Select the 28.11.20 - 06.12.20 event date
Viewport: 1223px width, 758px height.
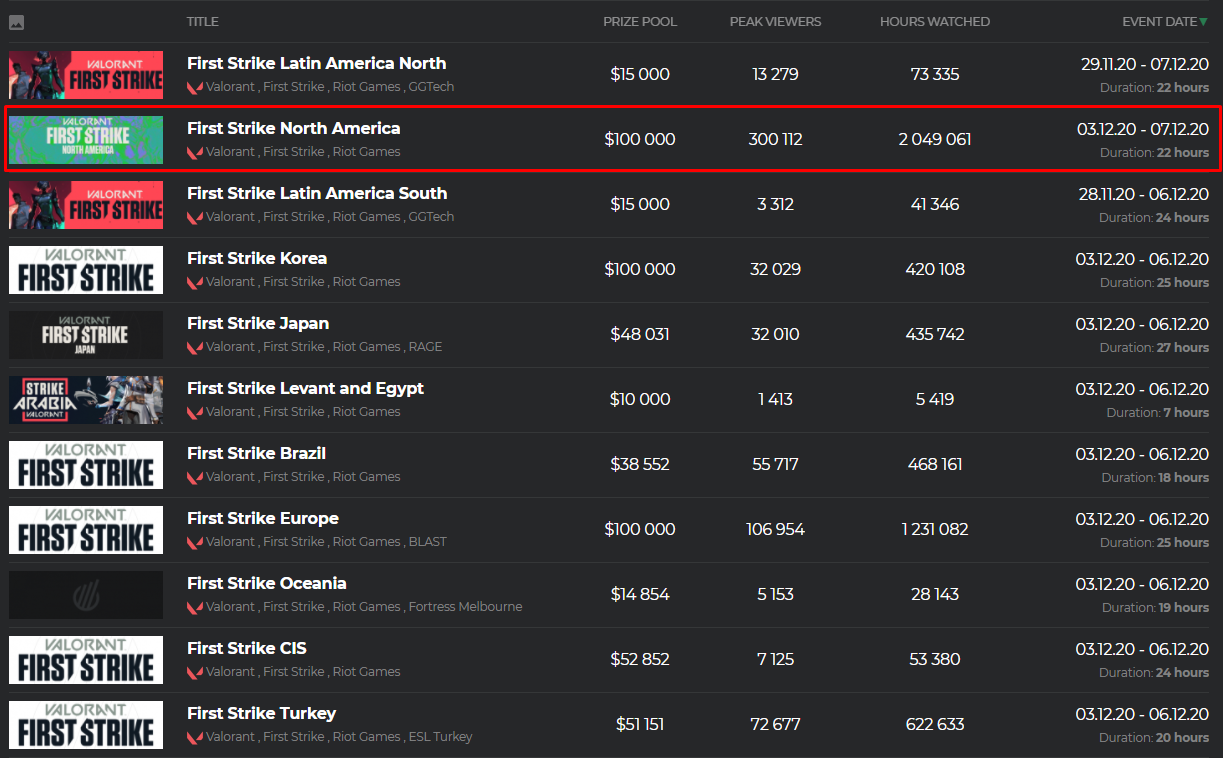[1144, 193]
